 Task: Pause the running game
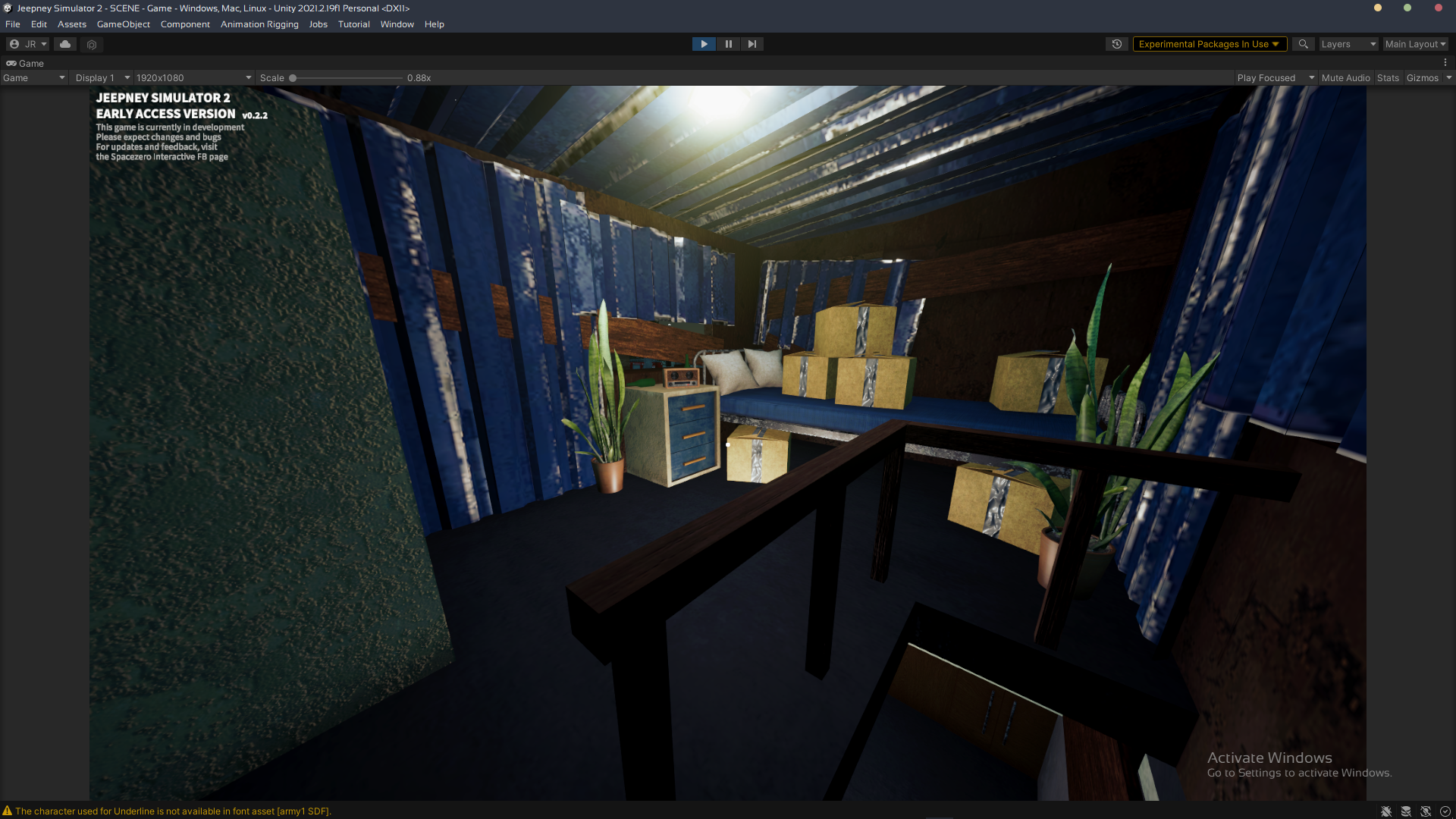click(728, 44)
